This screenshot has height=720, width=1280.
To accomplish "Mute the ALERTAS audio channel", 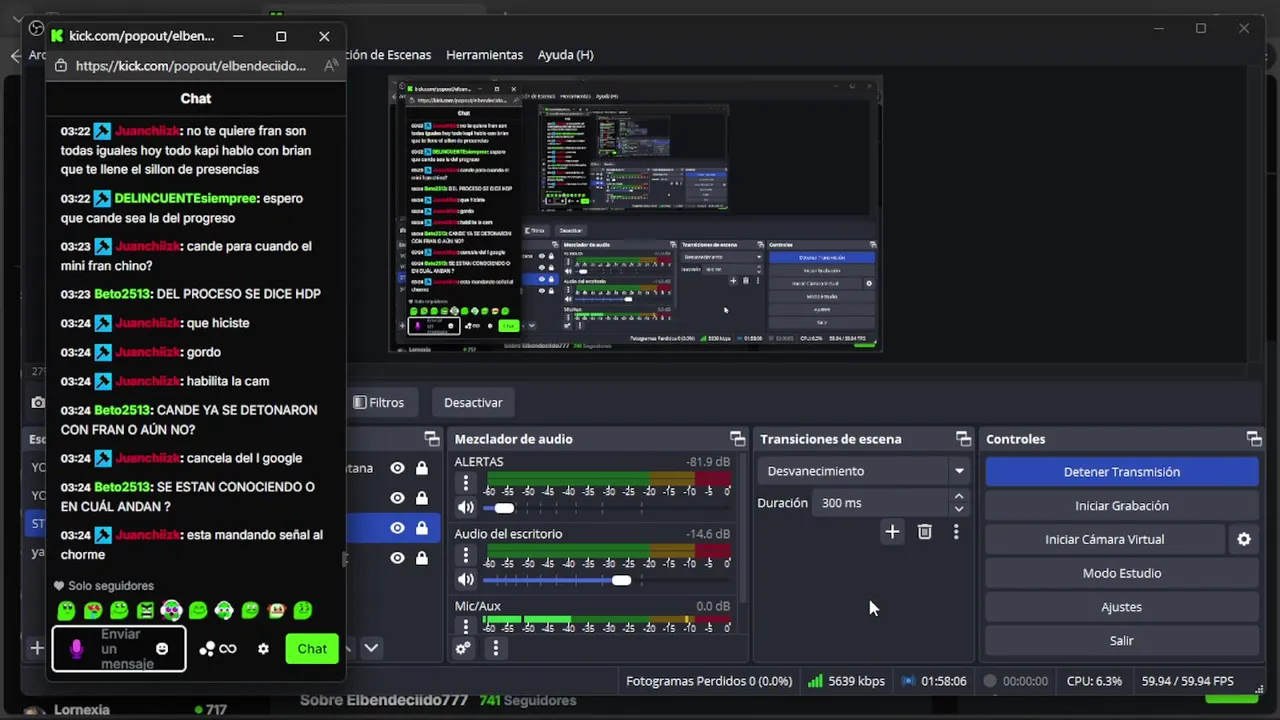I will pos(465,507).
